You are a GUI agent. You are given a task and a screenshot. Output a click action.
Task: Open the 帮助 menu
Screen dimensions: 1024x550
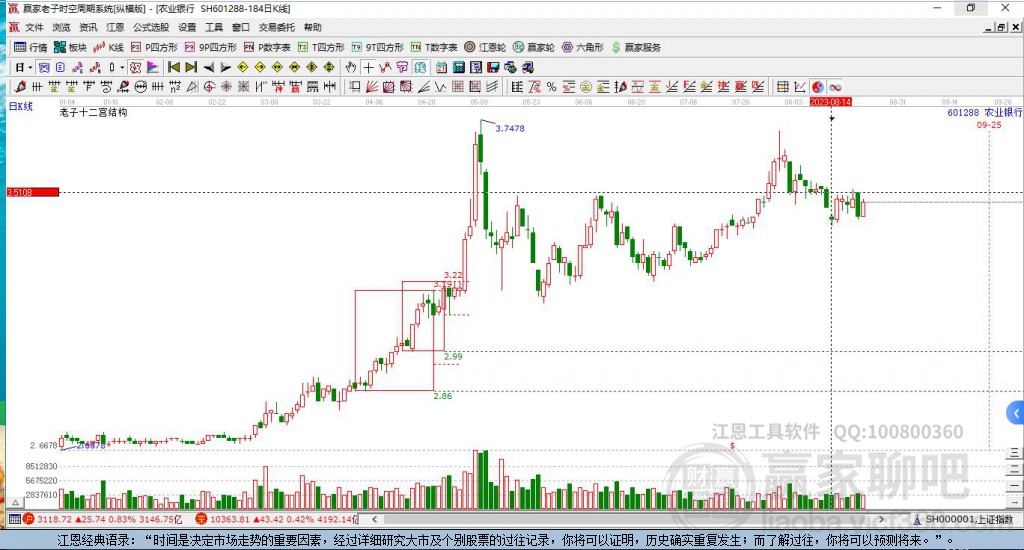[x=313, y=27]
